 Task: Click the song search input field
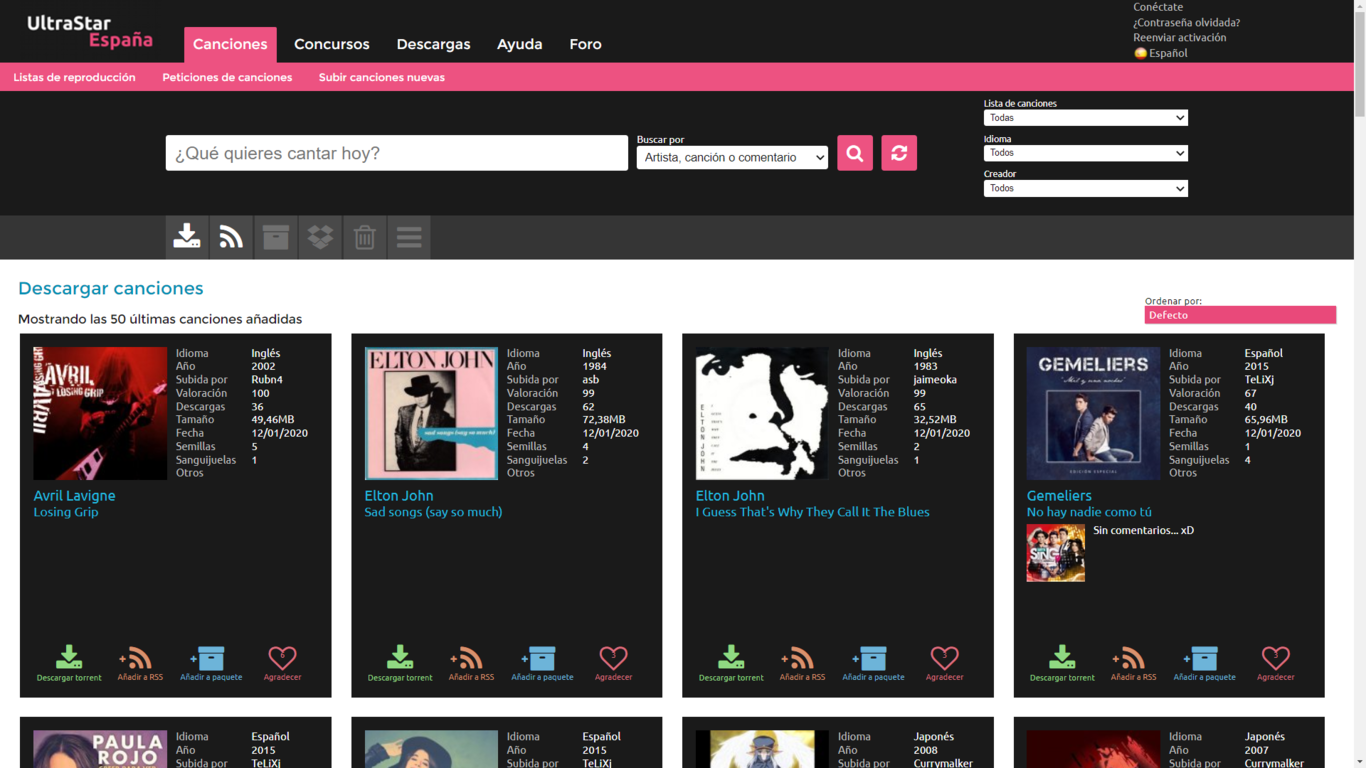point(396,153)
